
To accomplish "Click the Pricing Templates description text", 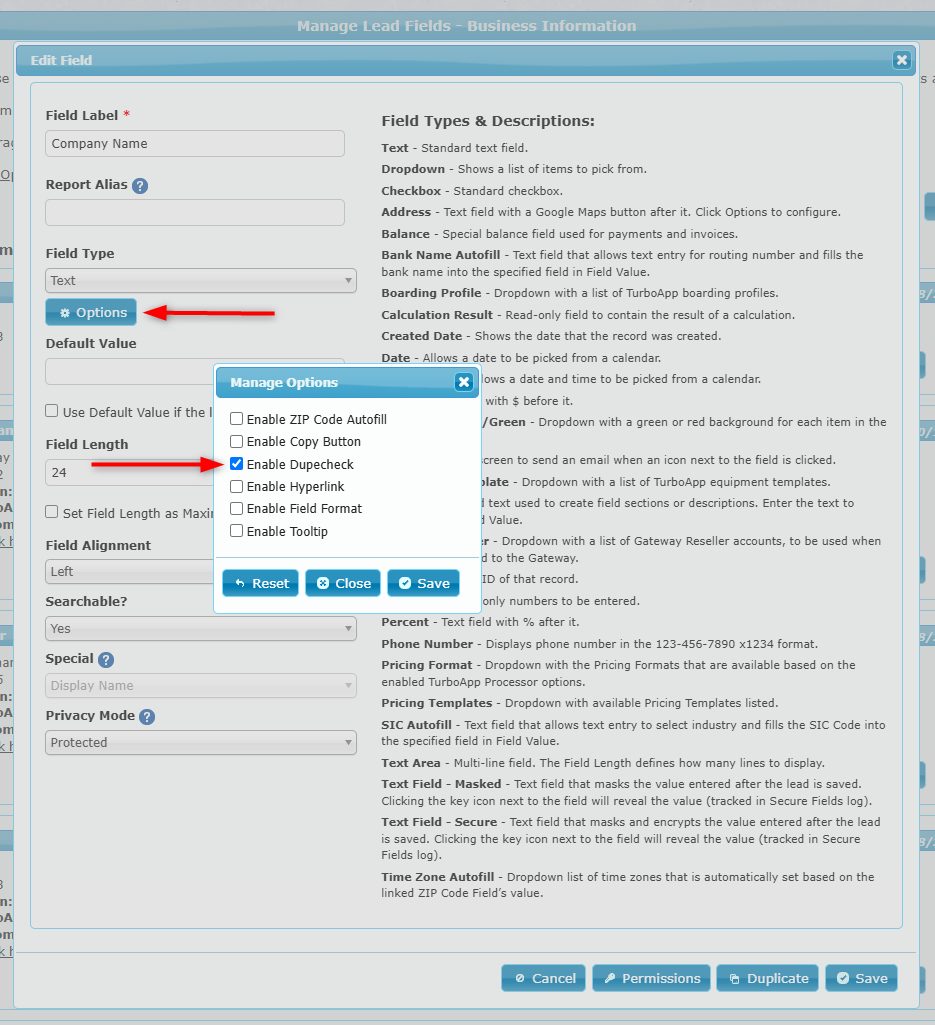I will tap(580, 703).
